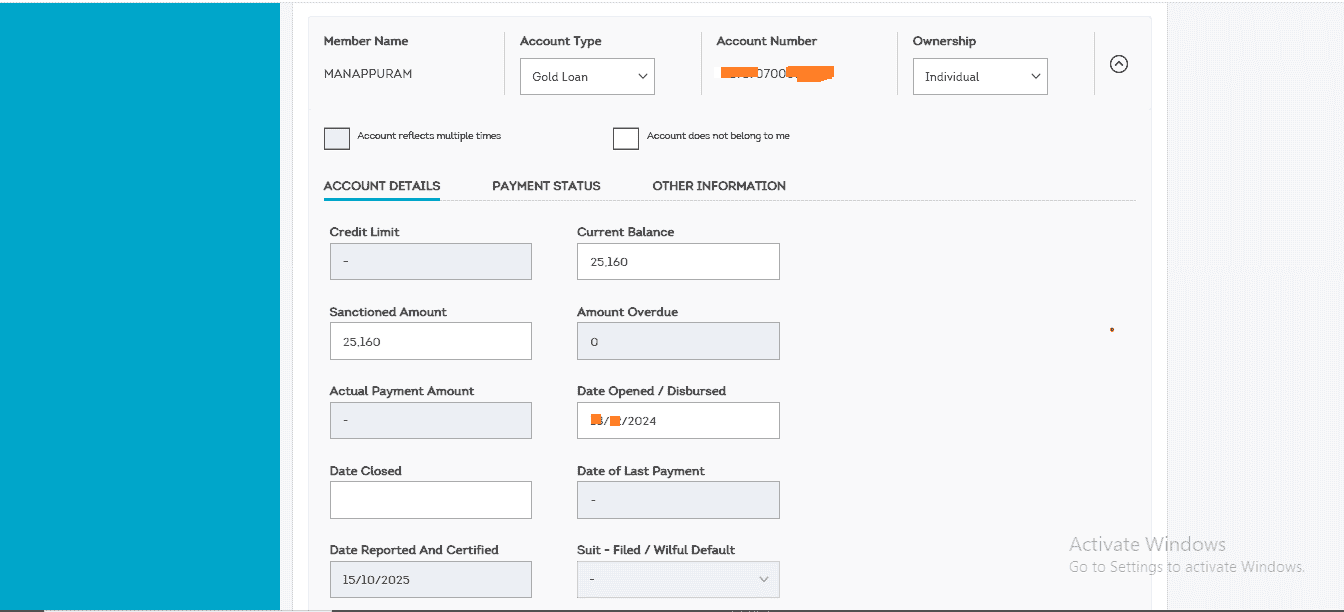Expand the Suit - Filed / Wilful Default dropdown
The image size is (1344, 612).
pos(678,579)
